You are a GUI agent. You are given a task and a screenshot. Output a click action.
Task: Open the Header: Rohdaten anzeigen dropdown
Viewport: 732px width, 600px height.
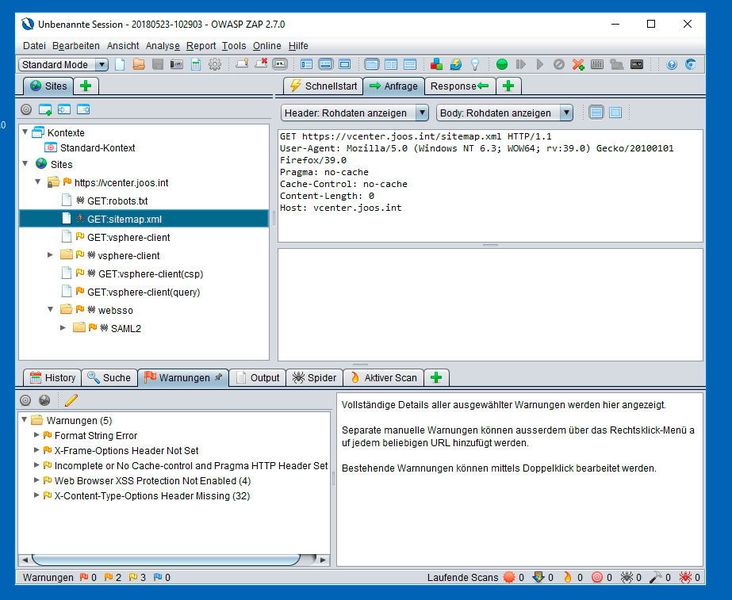click(354, 113)
